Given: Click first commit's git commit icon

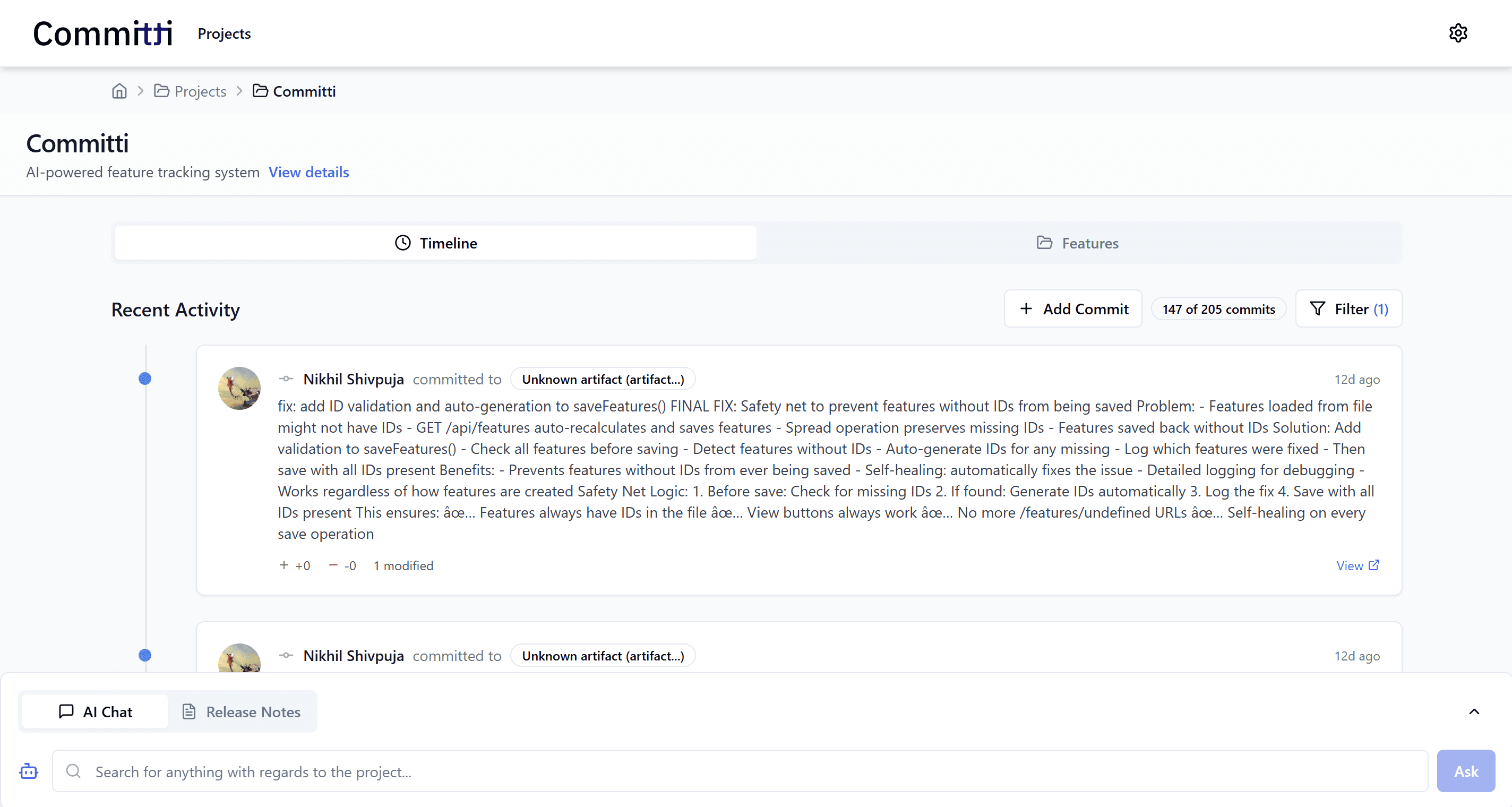Looking at the screenshot, I should pos(286,379).
